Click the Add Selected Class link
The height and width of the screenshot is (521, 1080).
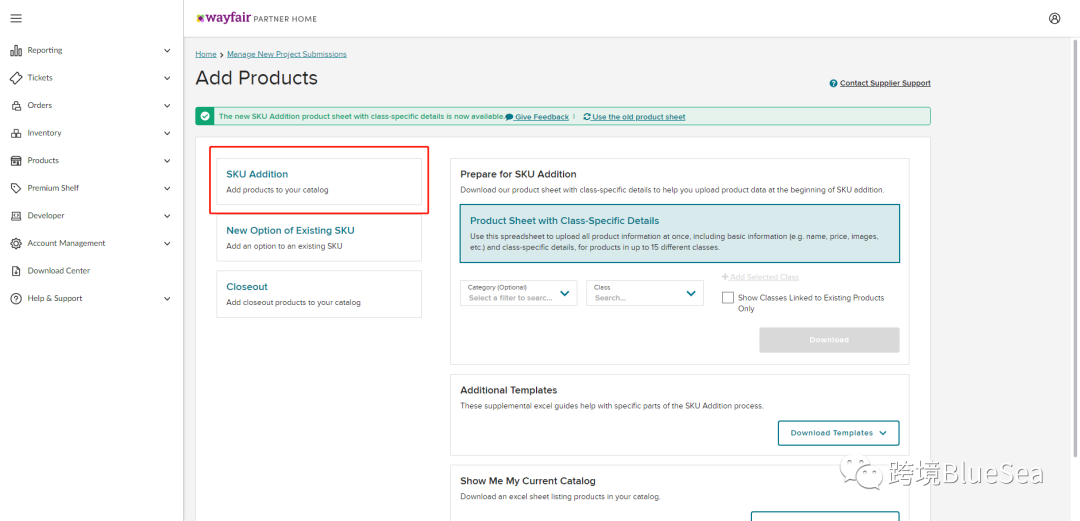[760, 277]
